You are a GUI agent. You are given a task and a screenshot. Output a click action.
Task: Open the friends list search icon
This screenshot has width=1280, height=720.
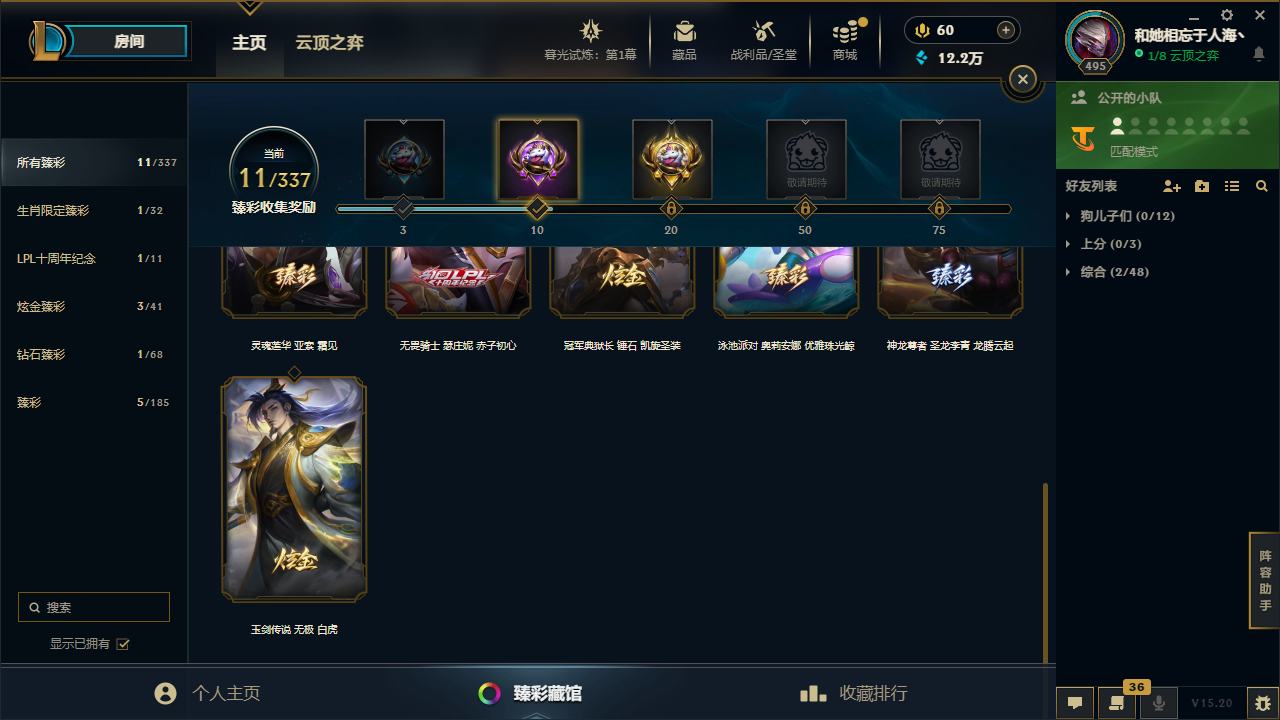point(1262,186)
